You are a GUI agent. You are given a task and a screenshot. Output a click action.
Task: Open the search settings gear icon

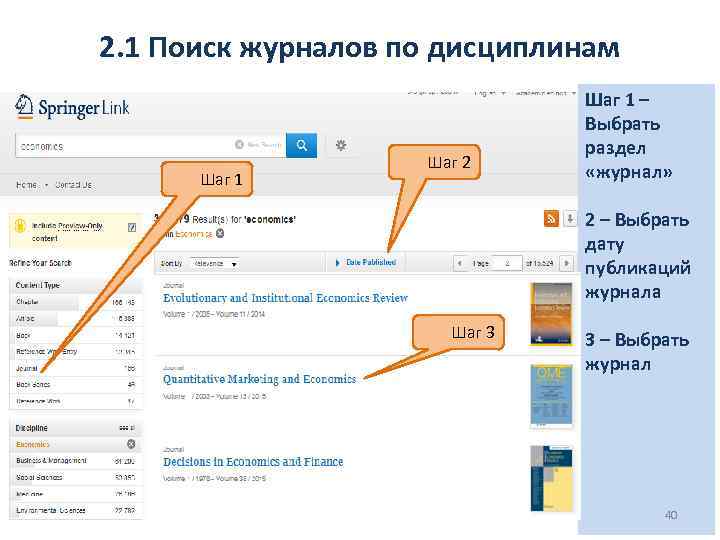click(341, 146)
